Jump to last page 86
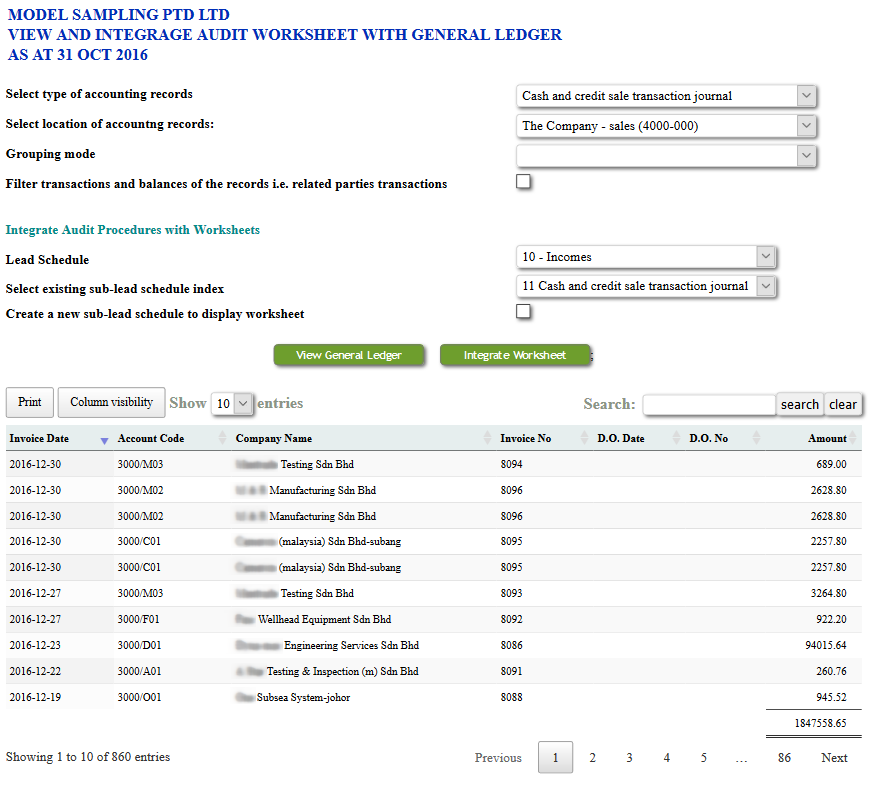 (784, 758)
